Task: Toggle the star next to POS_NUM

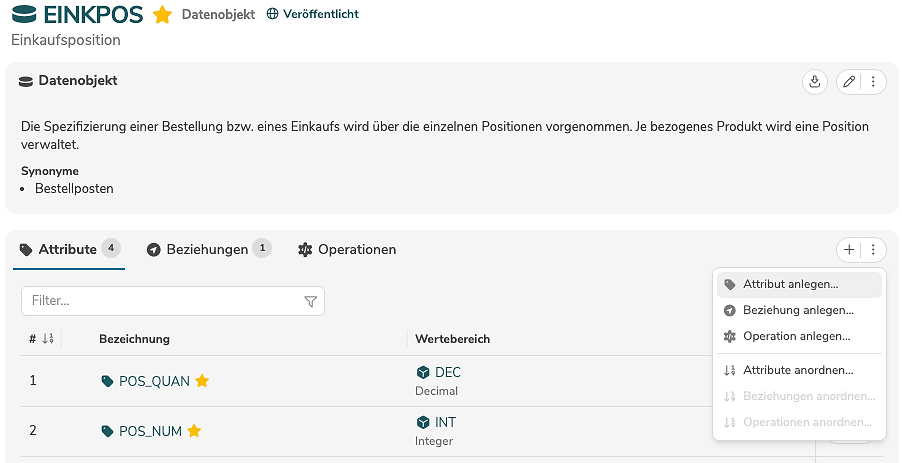Action: [x=194, y=431]
